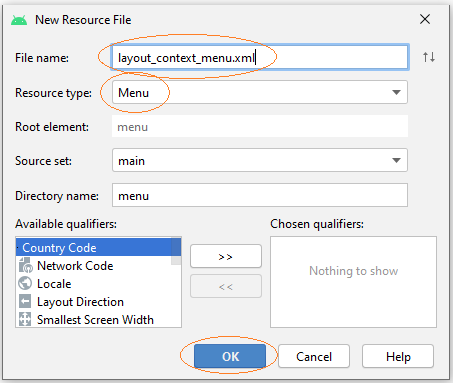The width and height of the screenshot is (453, 383).
Task: Select the Layout Direction arrow icon
Action: pyautogui.click(x=25, y=302)
